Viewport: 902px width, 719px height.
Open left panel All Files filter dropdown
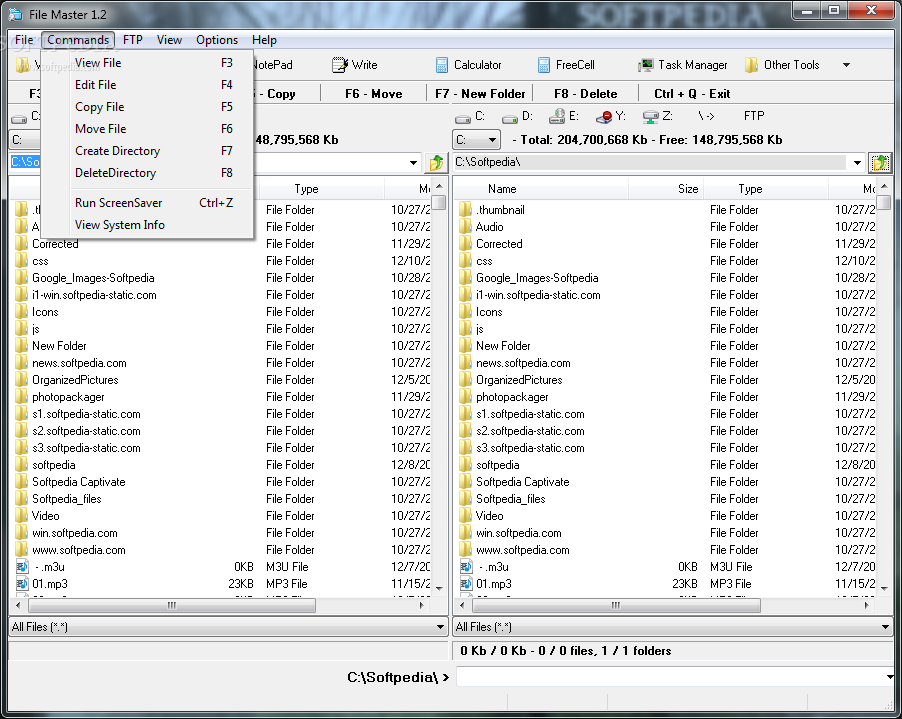point(440,627)
